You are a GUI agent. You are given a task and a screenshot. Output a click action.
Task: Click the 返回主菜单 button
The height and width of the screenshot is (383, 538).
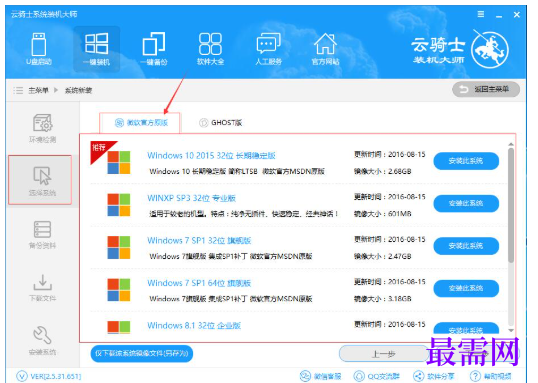486,90
